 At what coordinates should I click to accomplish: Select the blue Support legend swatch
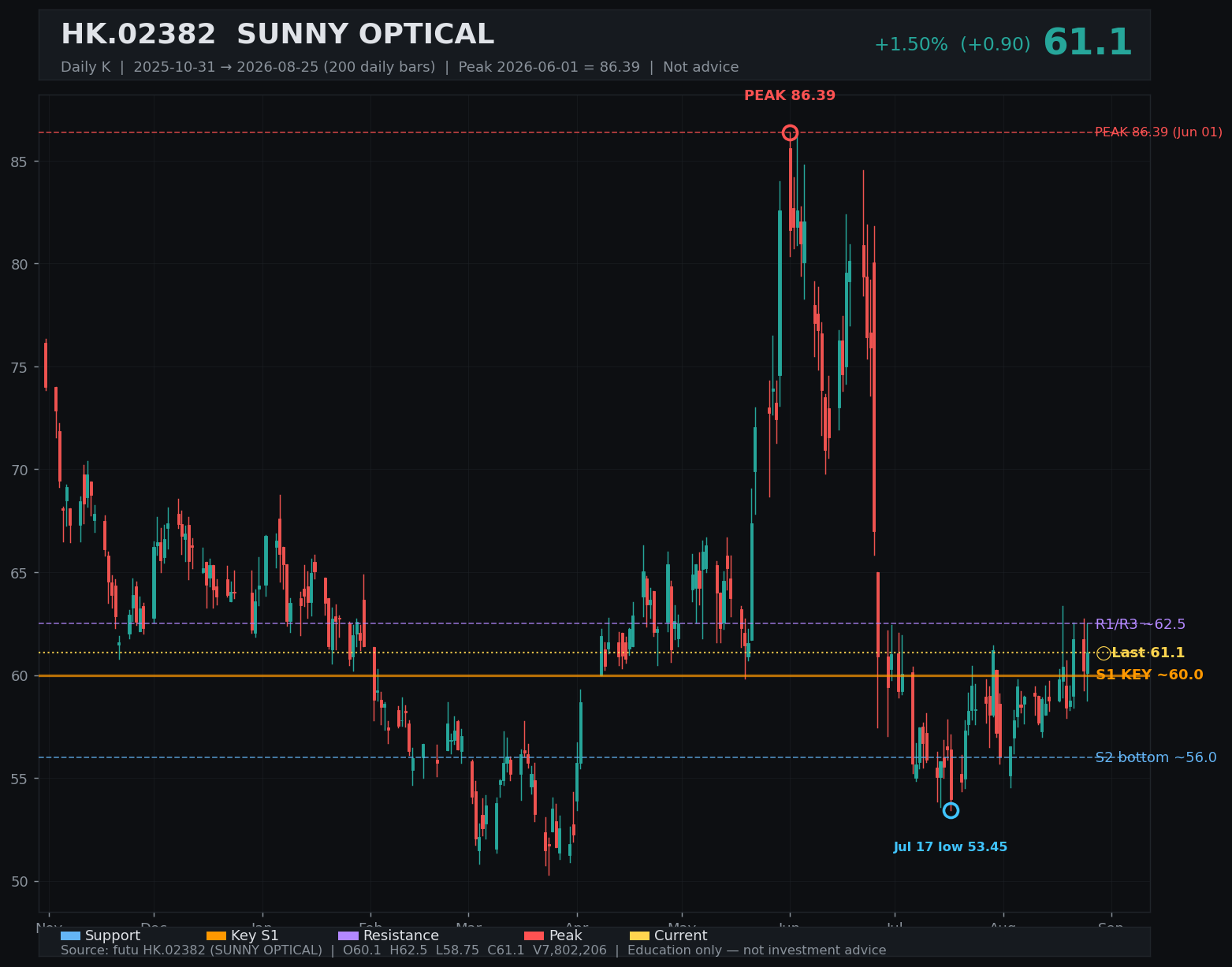coord(71,935)
